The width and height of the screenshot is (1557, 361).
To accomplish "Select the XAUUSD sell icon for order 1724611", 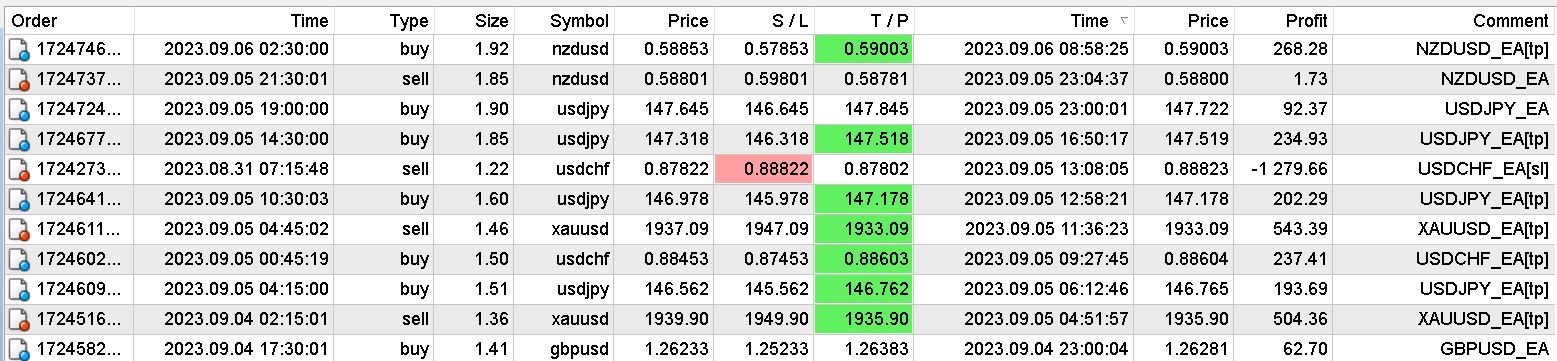I will click(x=20, y=229).
